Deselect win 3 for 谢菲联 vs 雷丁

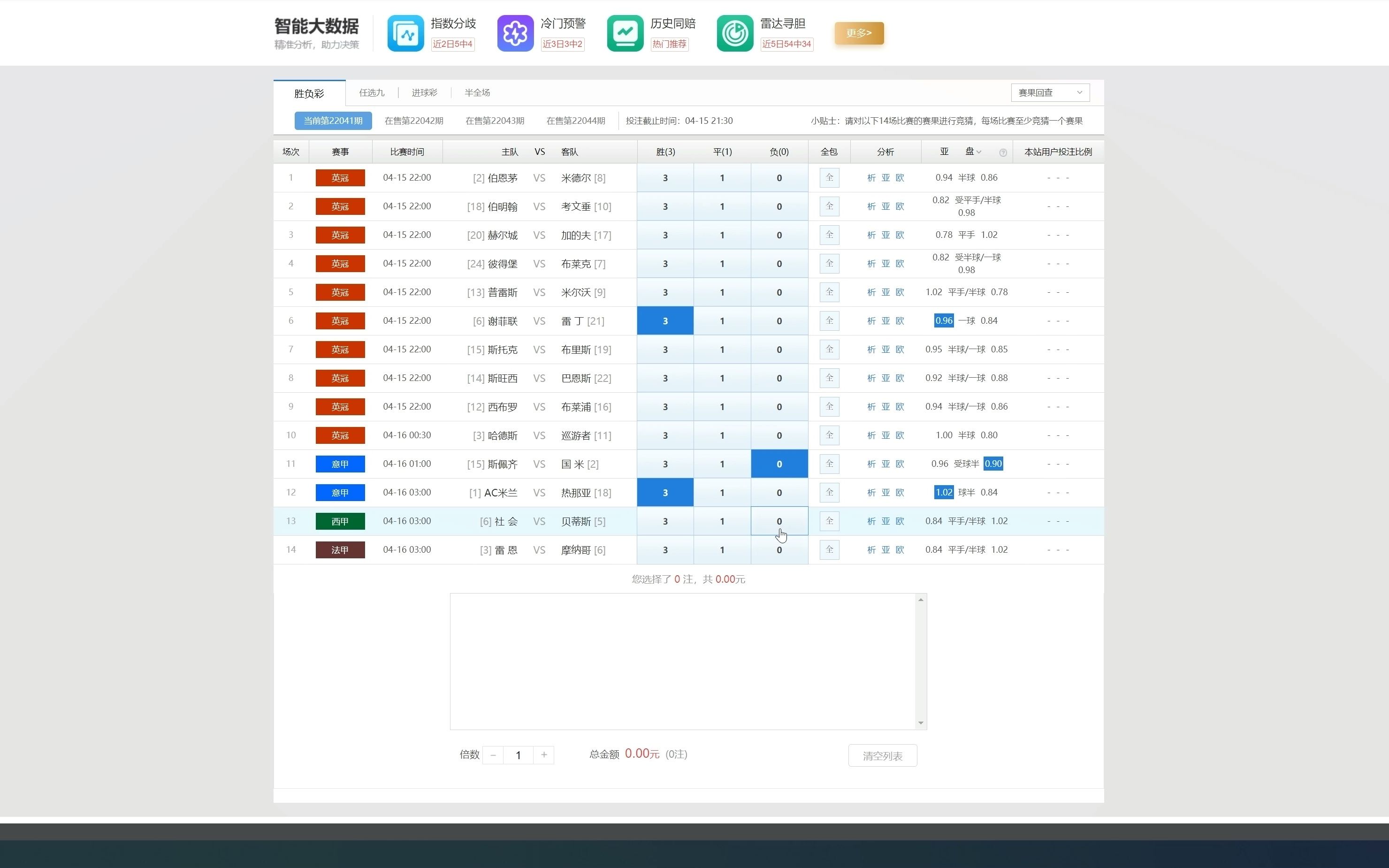click(x=665, y=321)
